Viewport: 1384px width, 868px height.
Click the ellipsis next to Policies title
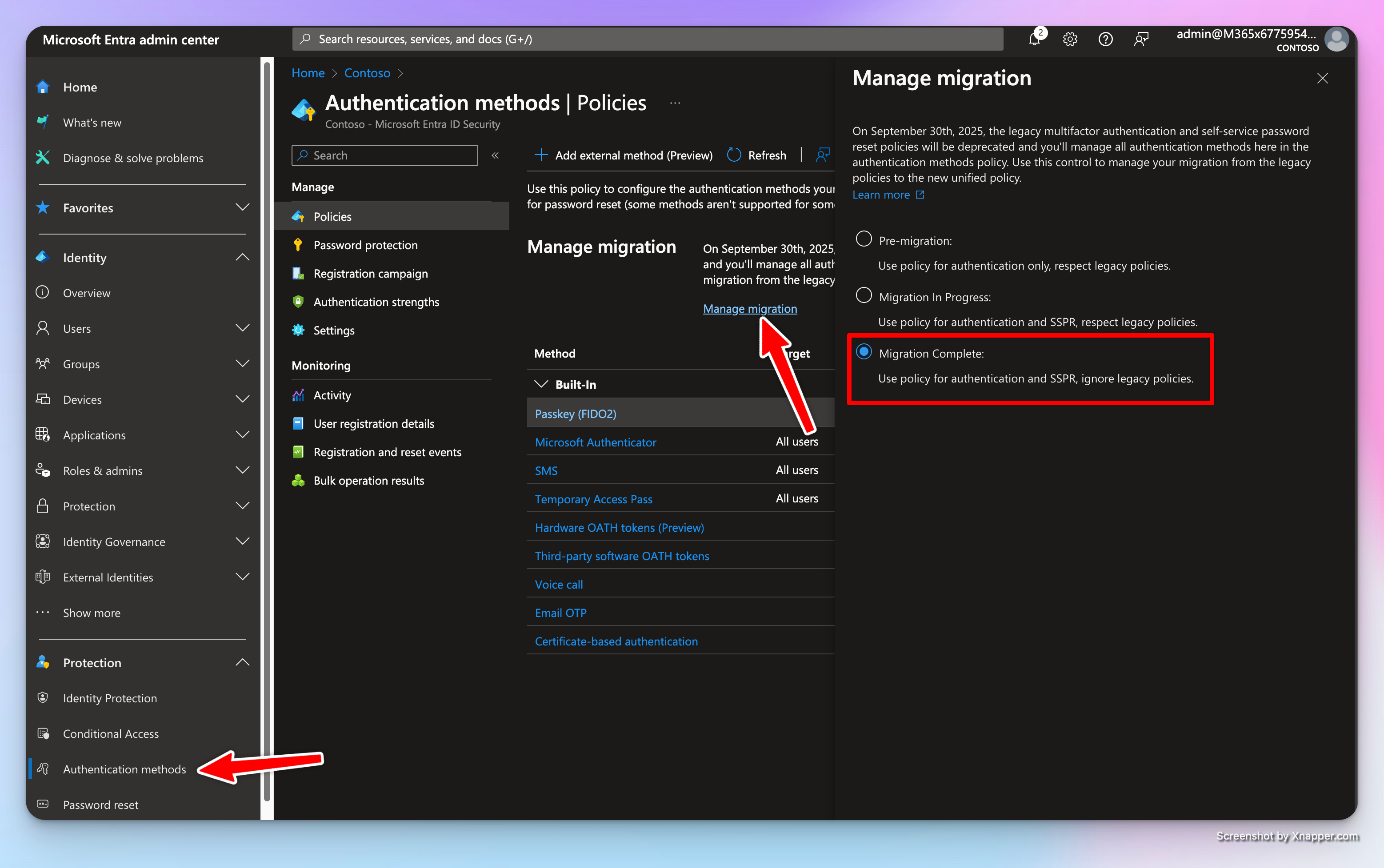click(x=675, y=104)
